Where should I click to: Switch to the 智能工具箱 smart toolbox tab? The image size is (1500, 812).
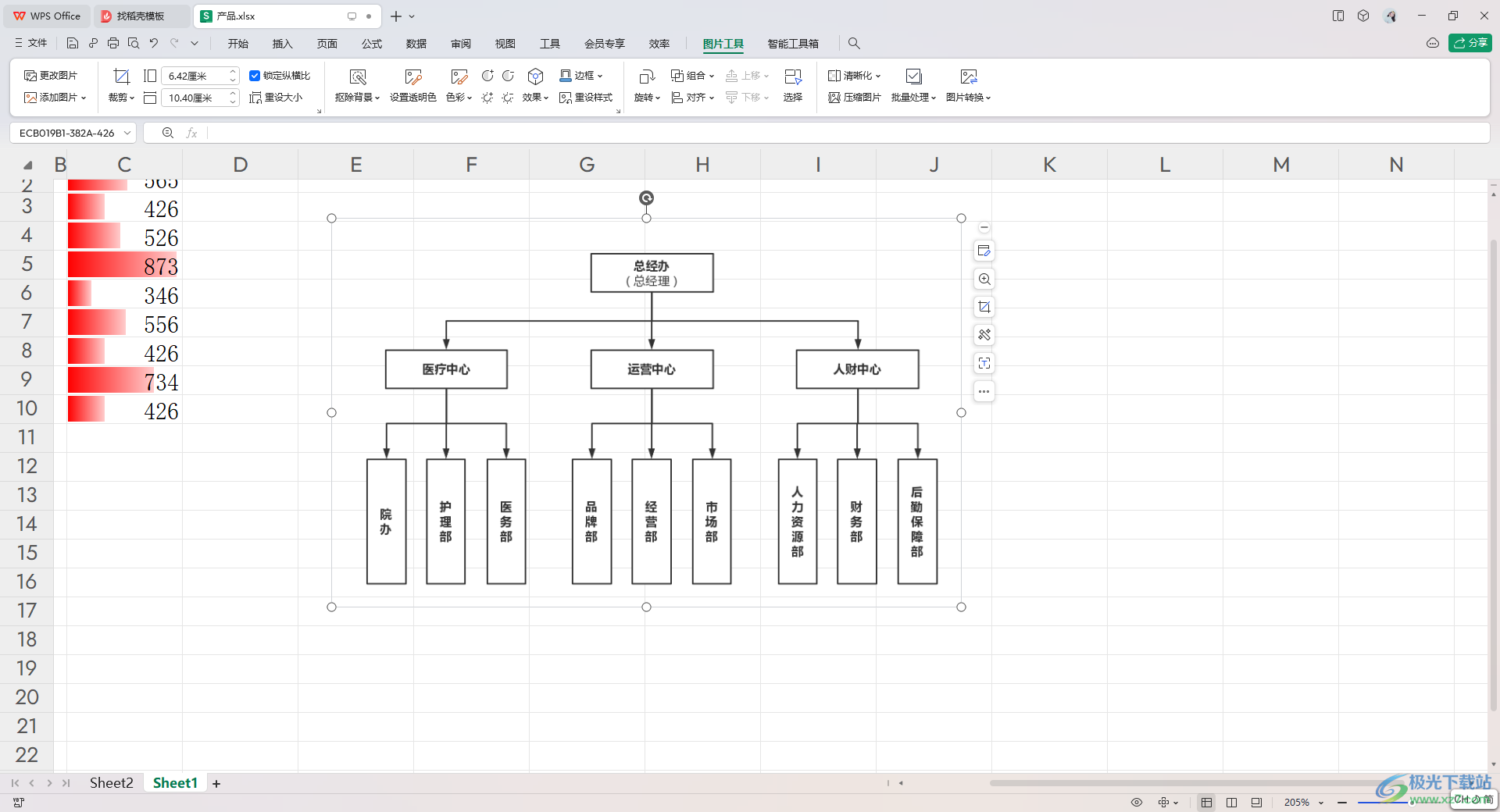793,44
